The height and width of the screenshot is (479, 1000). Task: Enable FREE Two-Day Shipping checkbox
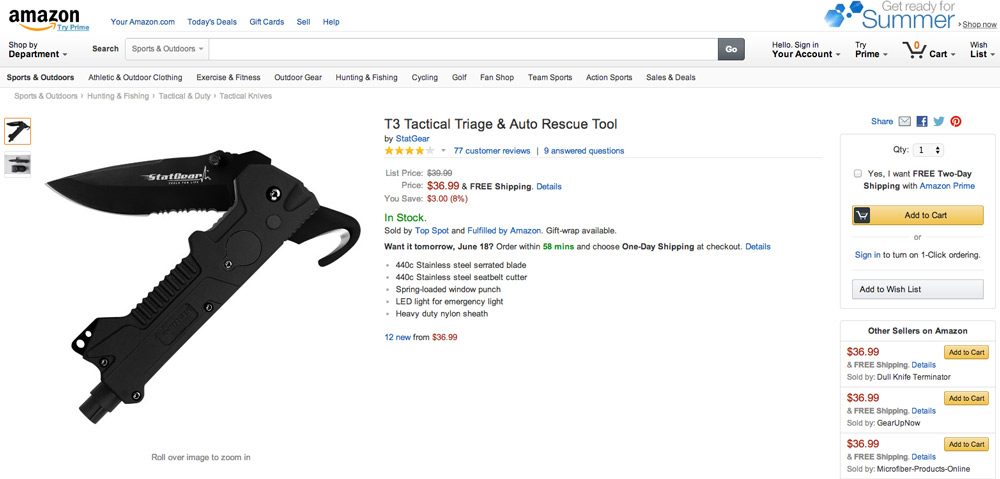[x=858, y=173]
